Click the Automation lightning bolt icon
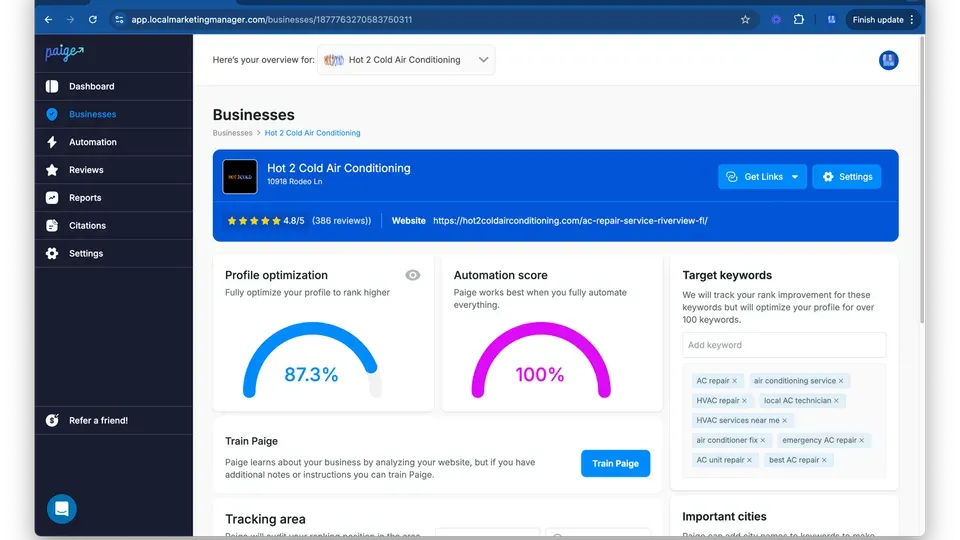Viewport: 960px width, 540px height. pyautogui.click(x=52, y=142)
